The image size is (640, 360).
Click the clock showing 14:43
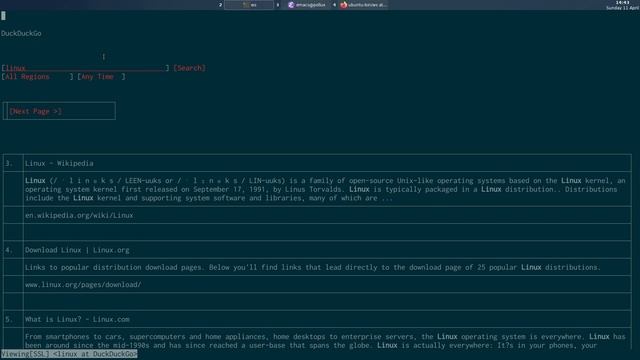[x=622, y=2]
